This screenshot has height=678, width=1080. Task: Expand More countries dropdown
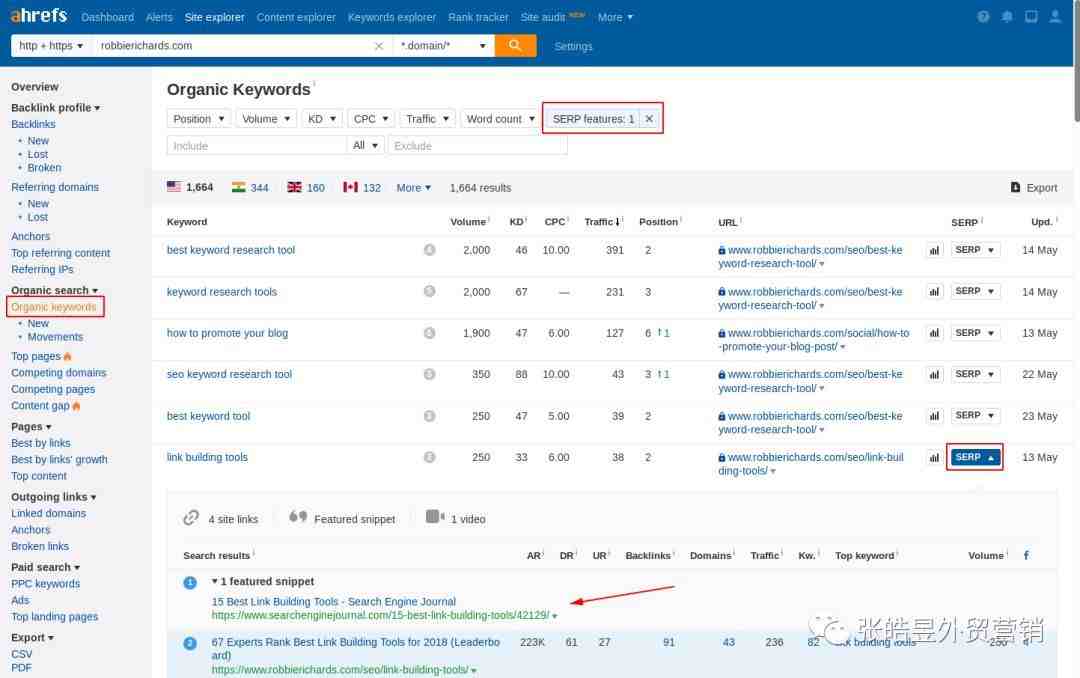[413, 187]
